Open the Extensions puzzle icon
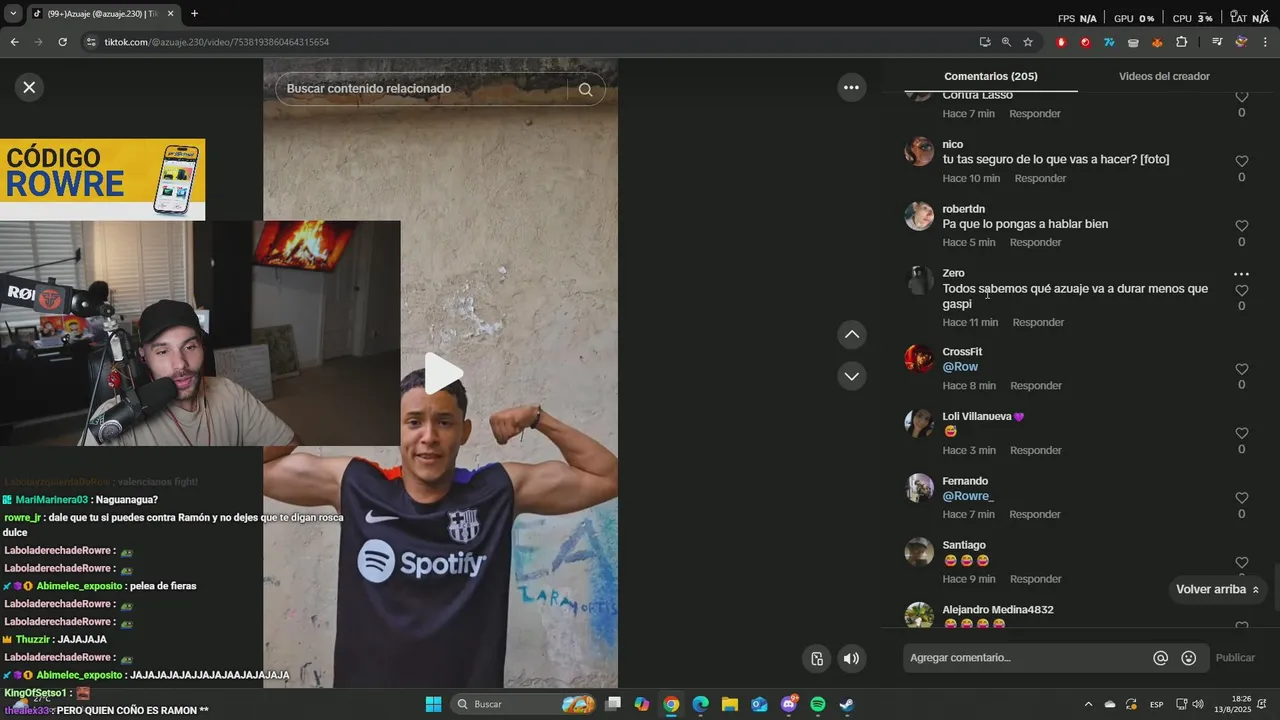 click(x=1181, y=42)
